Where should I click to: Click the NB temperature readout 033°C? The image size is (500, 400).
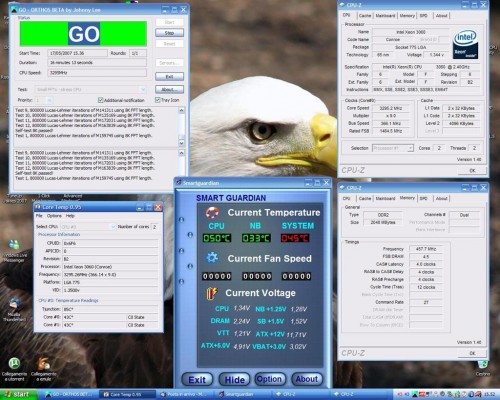256,238
